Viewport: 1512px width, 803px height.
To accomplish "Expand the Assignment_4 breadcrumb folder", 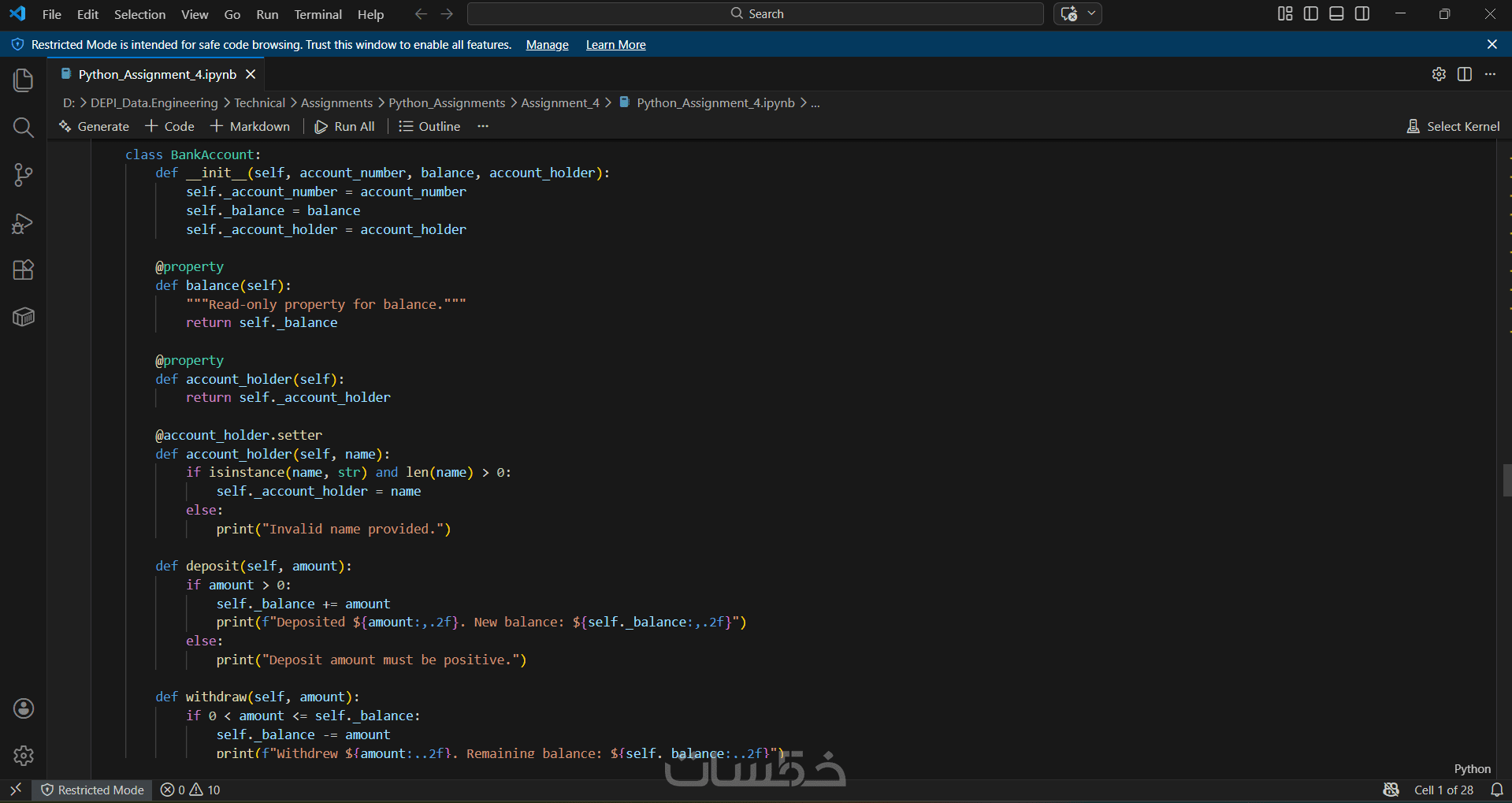I will [x=560, y=103].
